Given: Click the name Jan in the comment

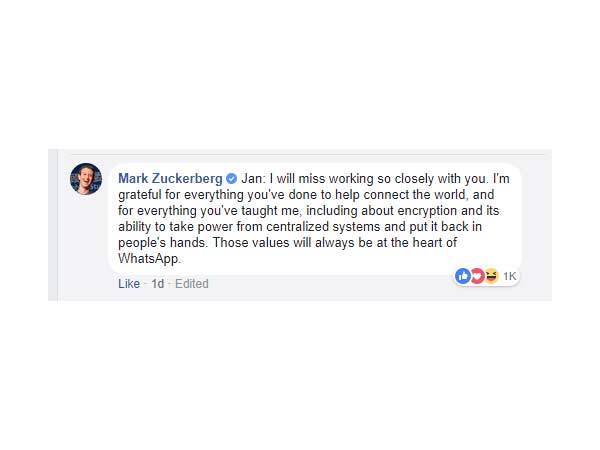Looking at the screenshot, I should point(251,178).
